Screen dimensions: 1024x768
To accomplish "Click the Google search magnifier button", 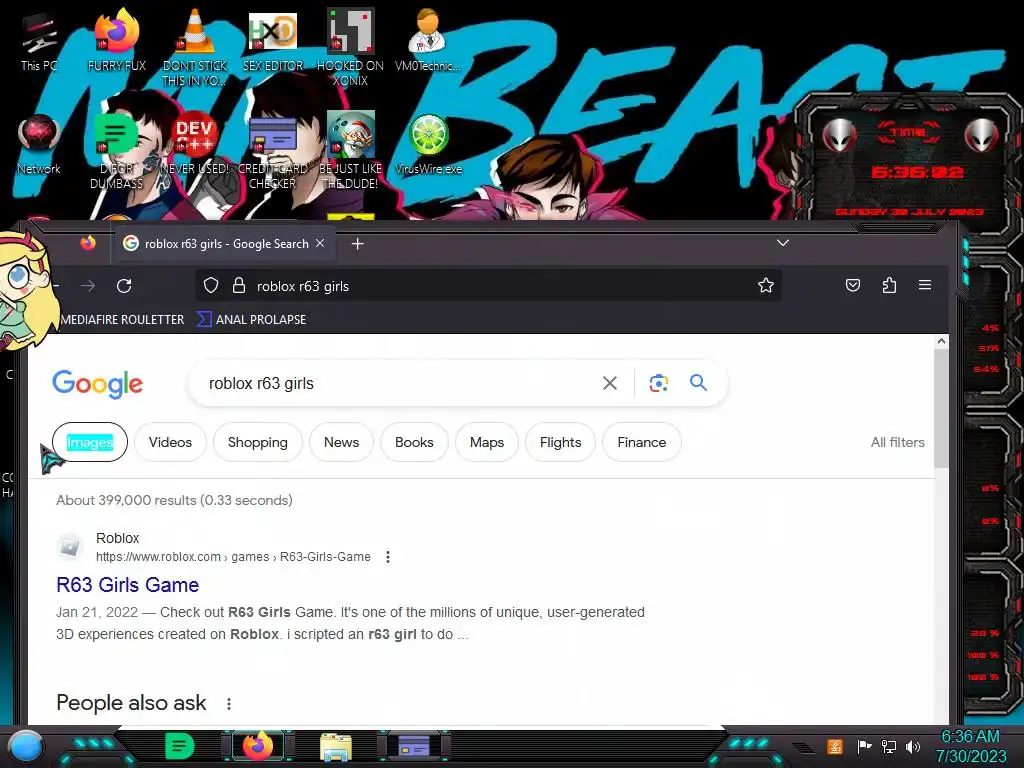I will coord(698,382).
